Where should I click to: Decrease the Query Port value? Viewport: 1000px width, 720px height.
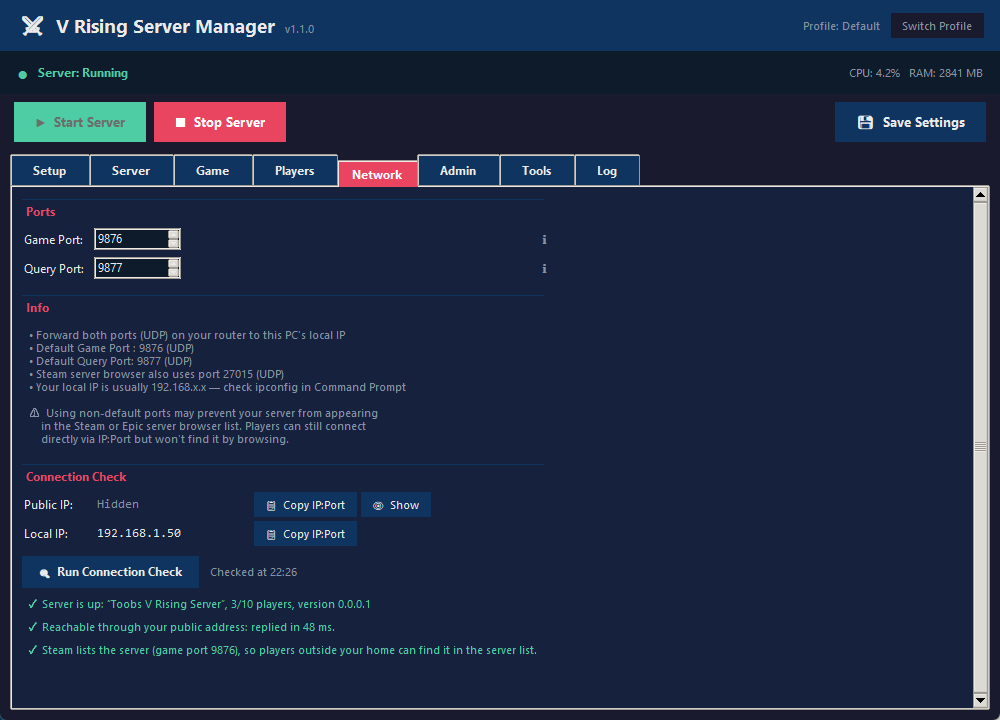click(173, 272)
